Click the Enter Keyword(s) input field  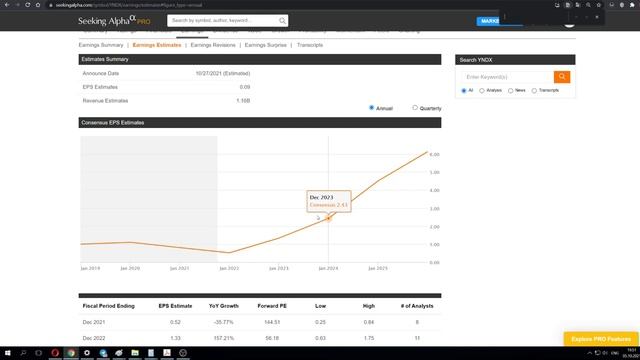(x=508, y=77)
